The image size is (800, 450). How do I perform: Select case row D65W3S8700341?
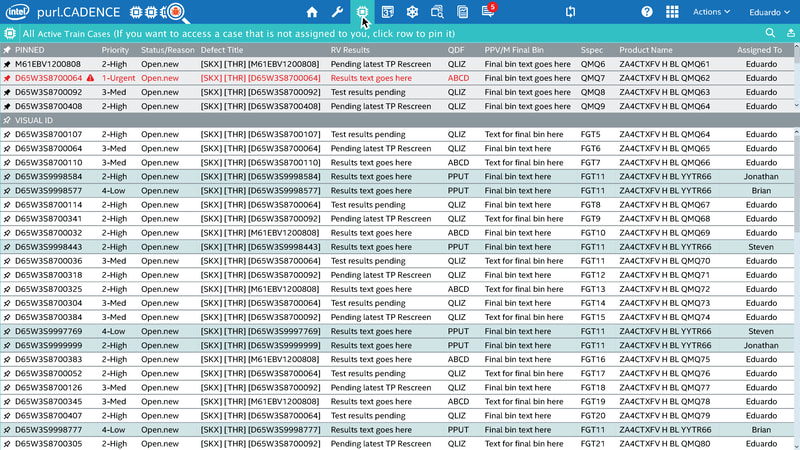tap(396, 219)
